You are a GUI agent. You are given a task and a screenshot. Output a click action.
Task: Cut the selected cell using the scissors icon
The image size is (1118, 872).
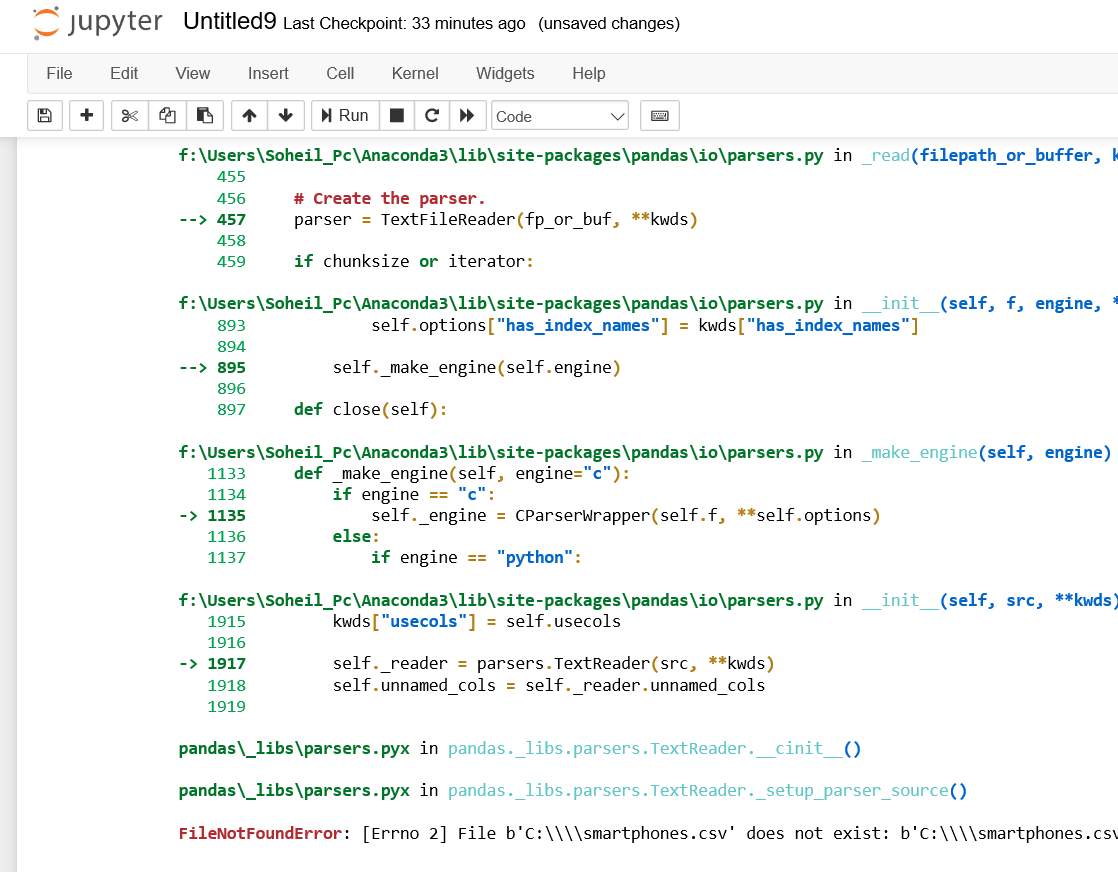[129, 115]
